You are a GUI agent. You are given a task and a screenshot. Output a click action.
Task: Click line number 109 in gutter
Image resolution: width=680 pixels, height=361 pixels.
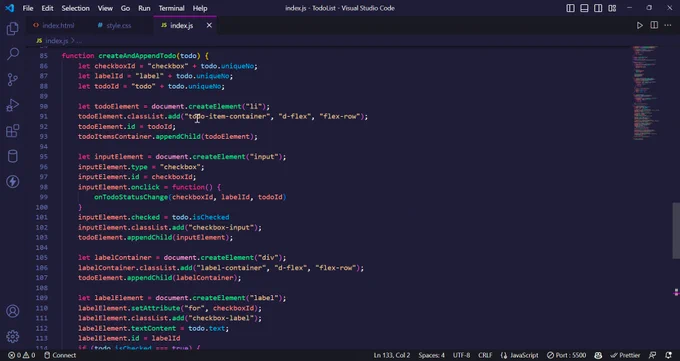42,298
